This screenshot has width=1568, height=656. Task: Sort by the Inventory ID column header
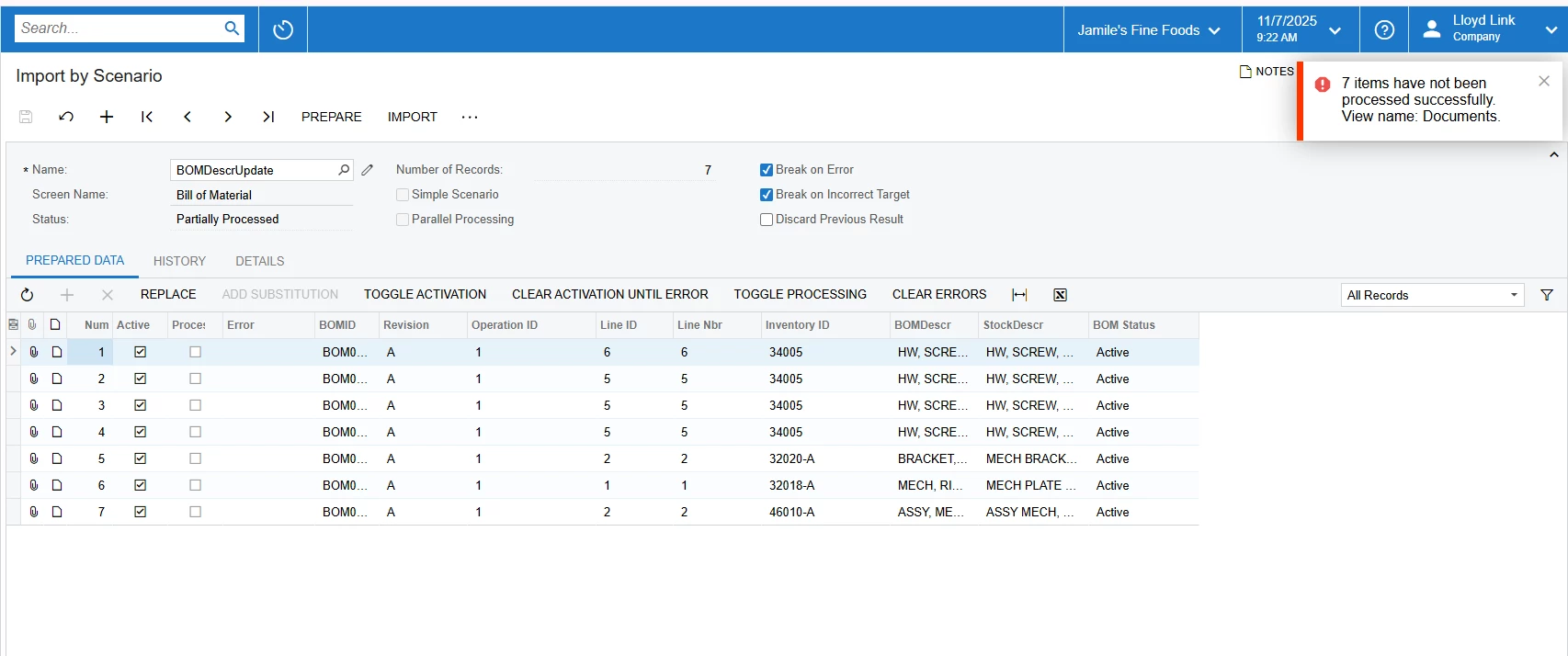click(824, 325)
